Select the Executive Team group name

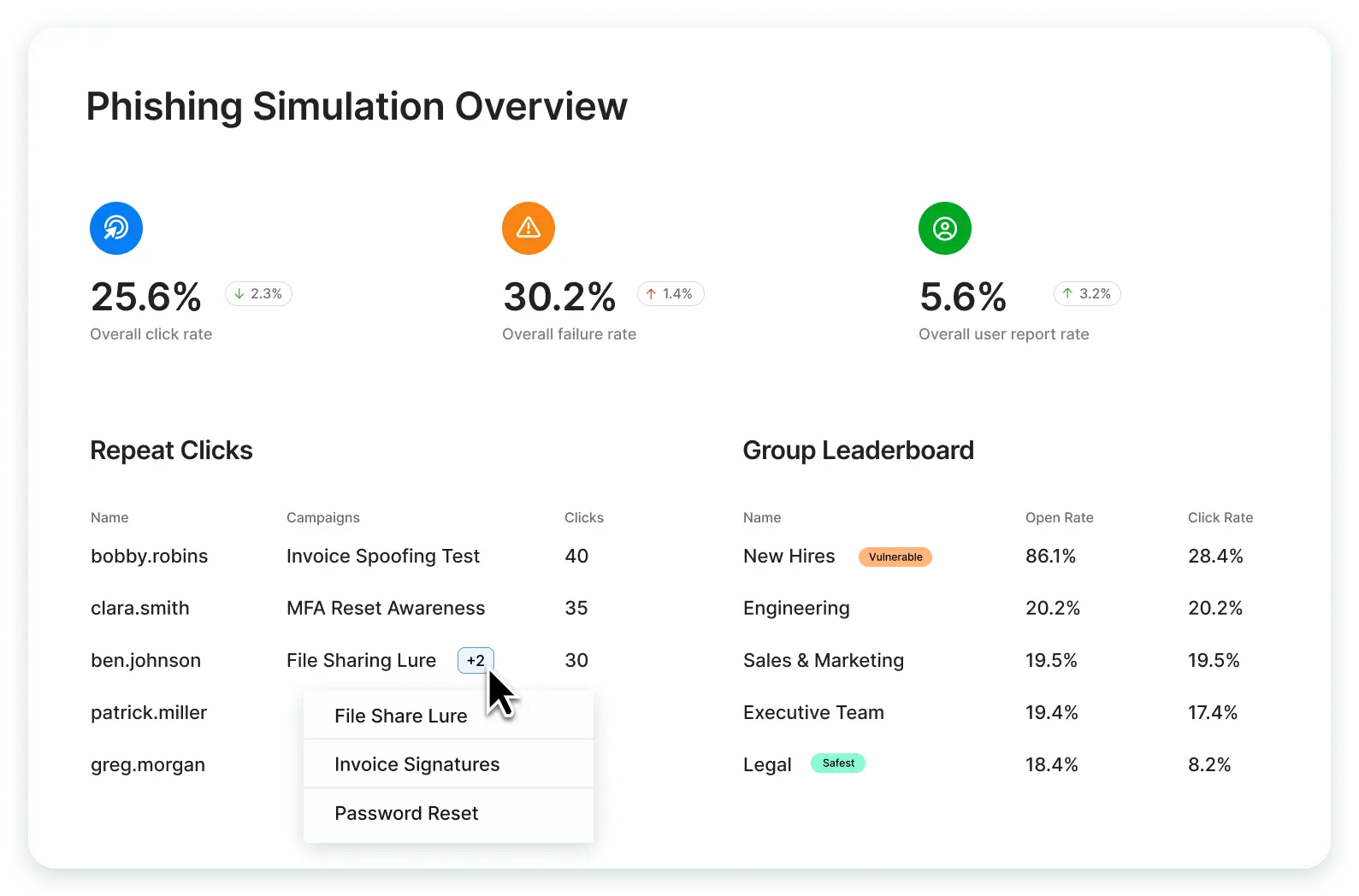pyautogui.click(x=814, y=712)
